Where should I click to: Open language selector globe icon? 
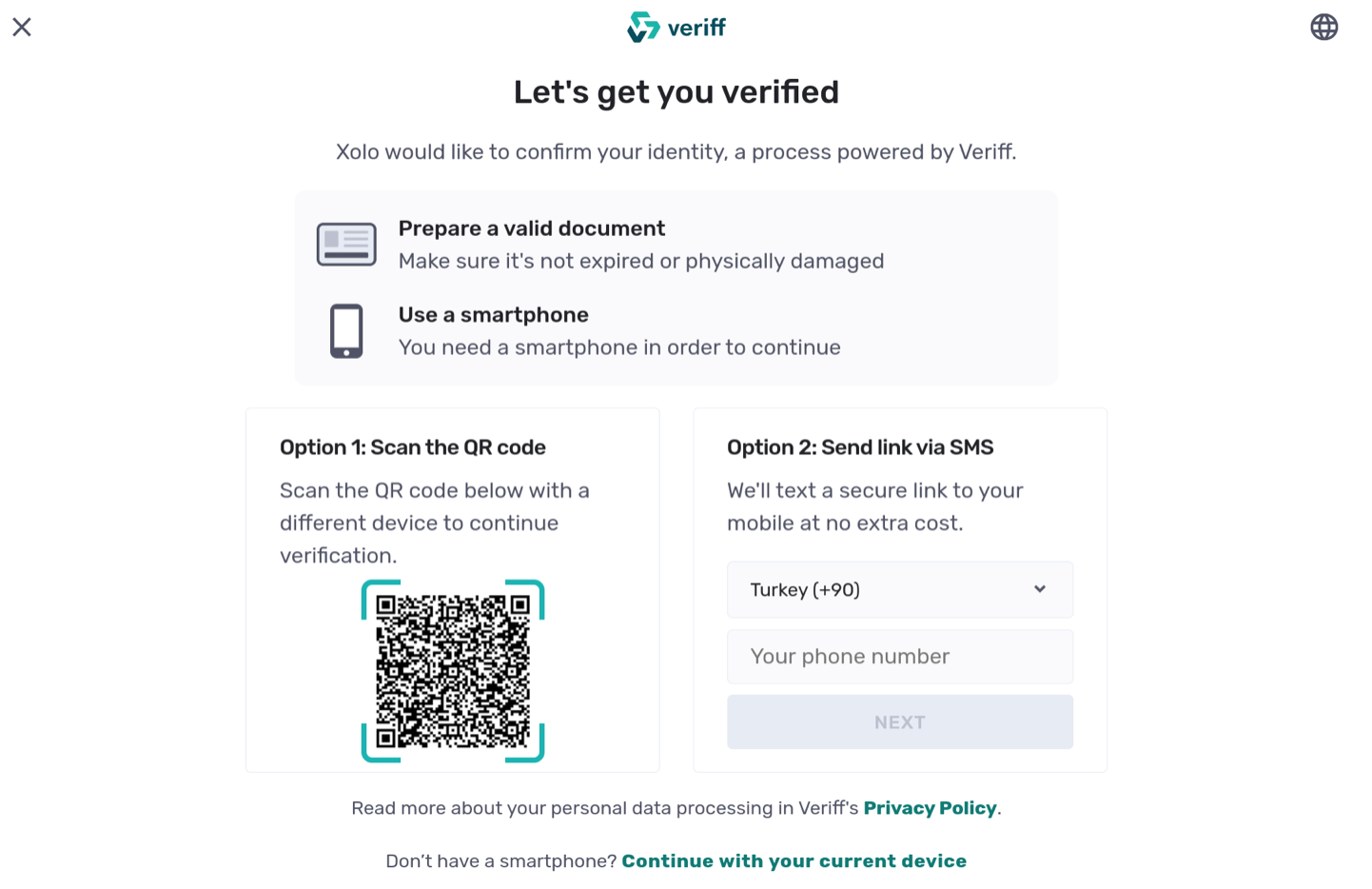(1323, 27)
